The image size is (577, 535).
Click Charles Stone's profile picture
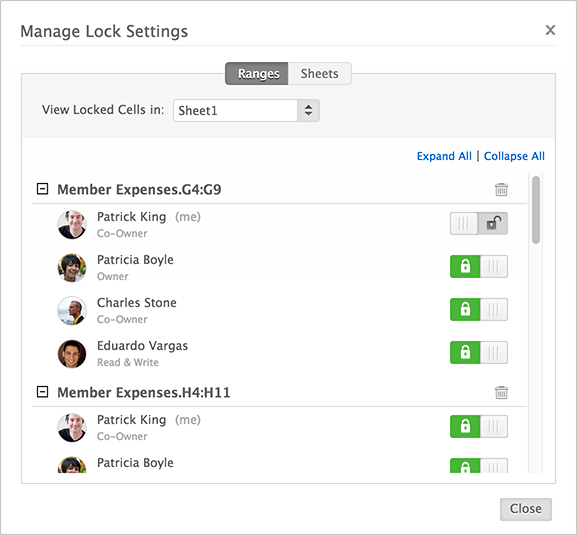[x=72, y=311]
